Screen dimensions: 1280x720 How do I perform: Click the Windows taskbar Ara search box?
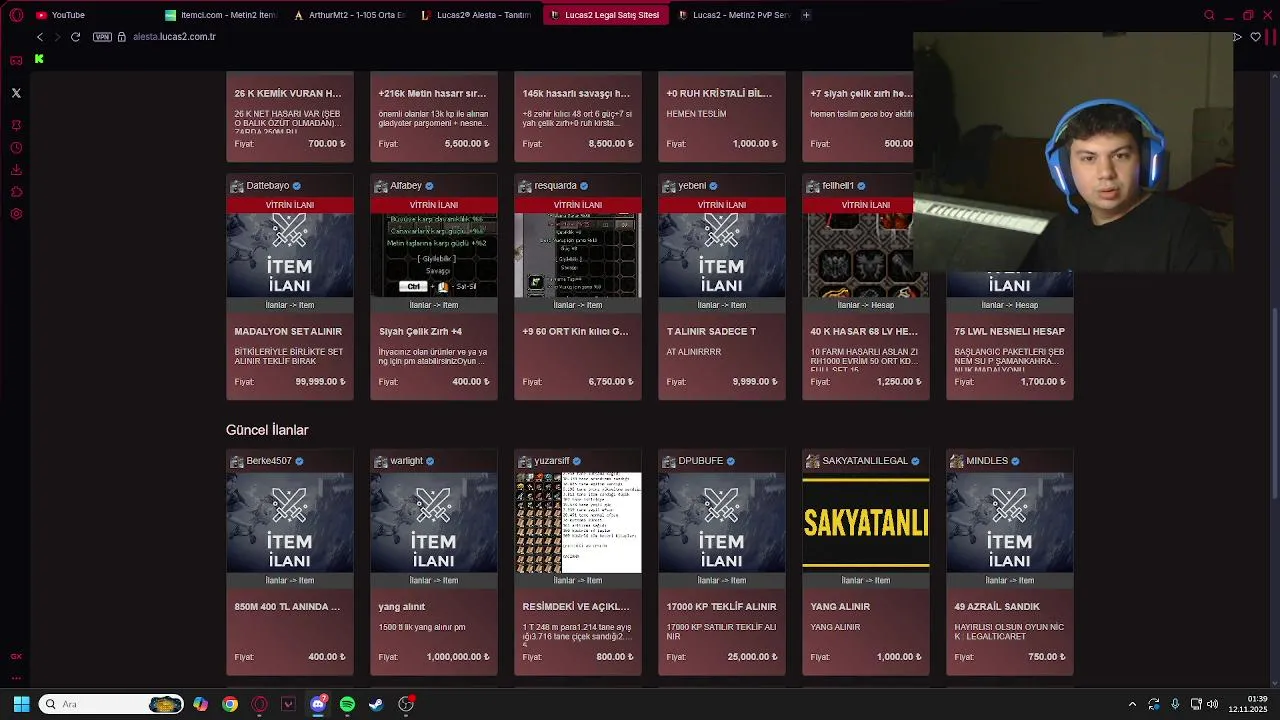[111, 704]
